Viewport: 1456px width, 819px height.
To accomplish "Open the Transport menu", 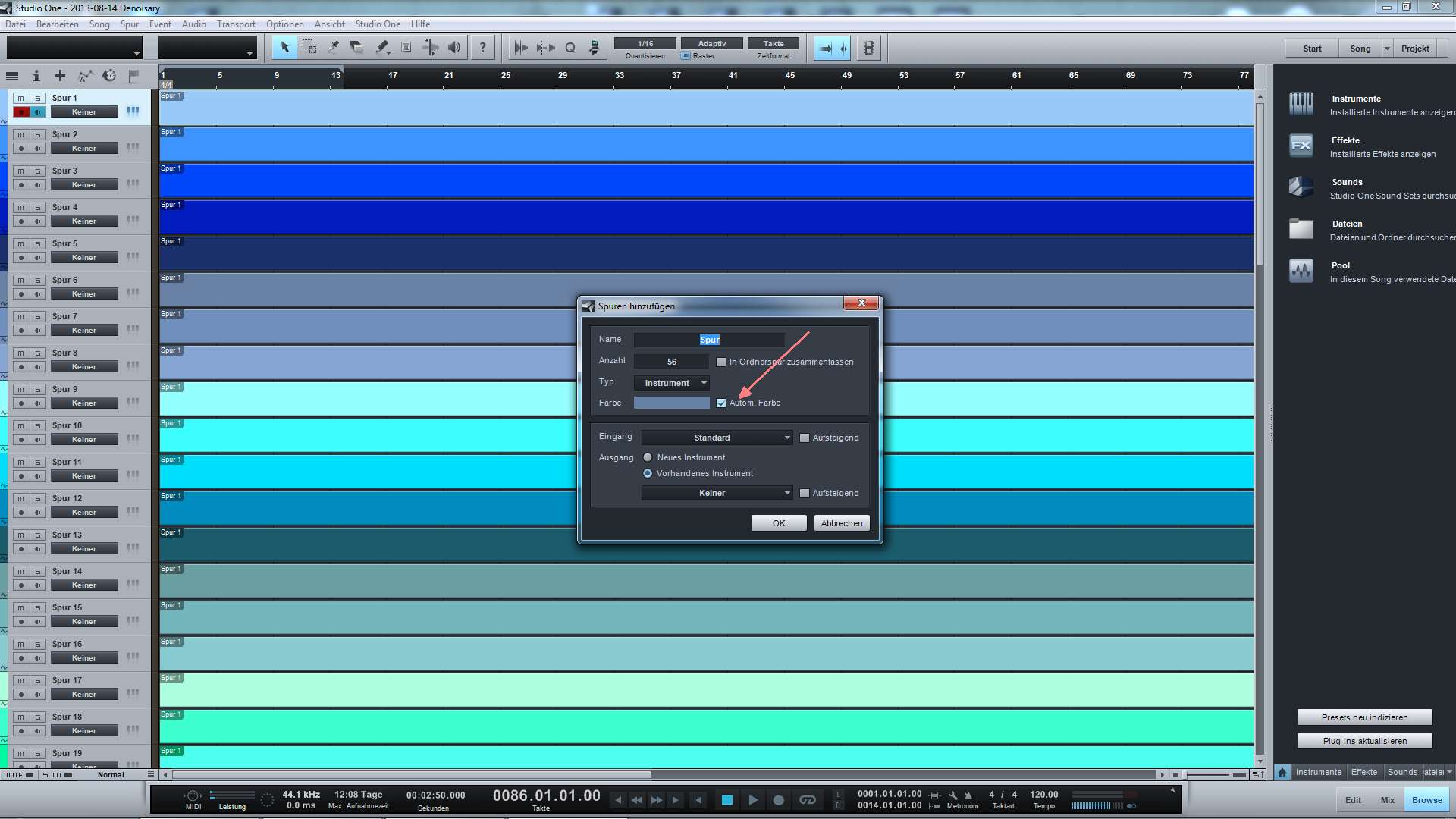I will pos(236,24).
